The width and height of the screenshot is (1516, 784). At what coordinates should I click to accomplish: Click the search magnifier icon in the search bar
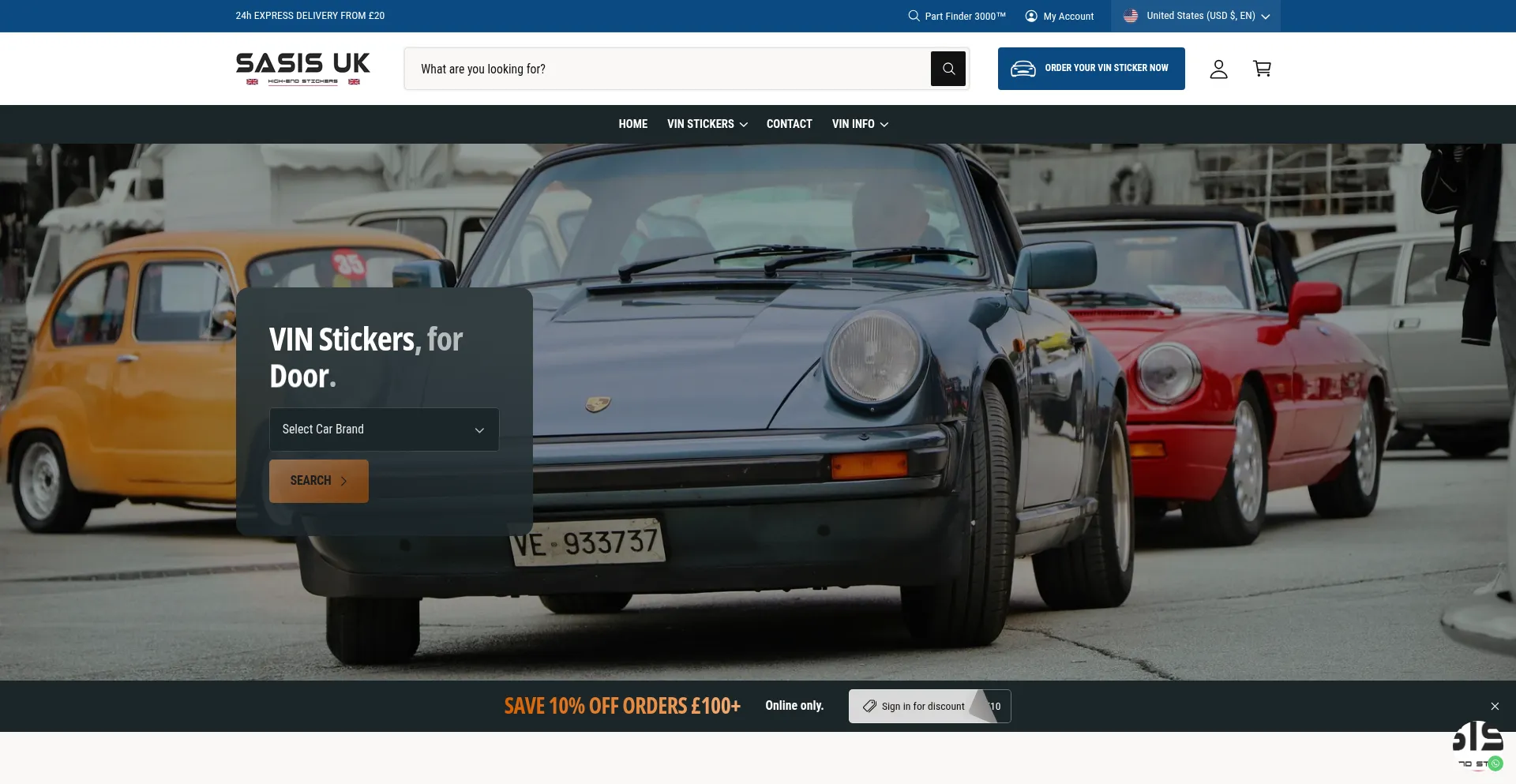[x=947, y=69]
